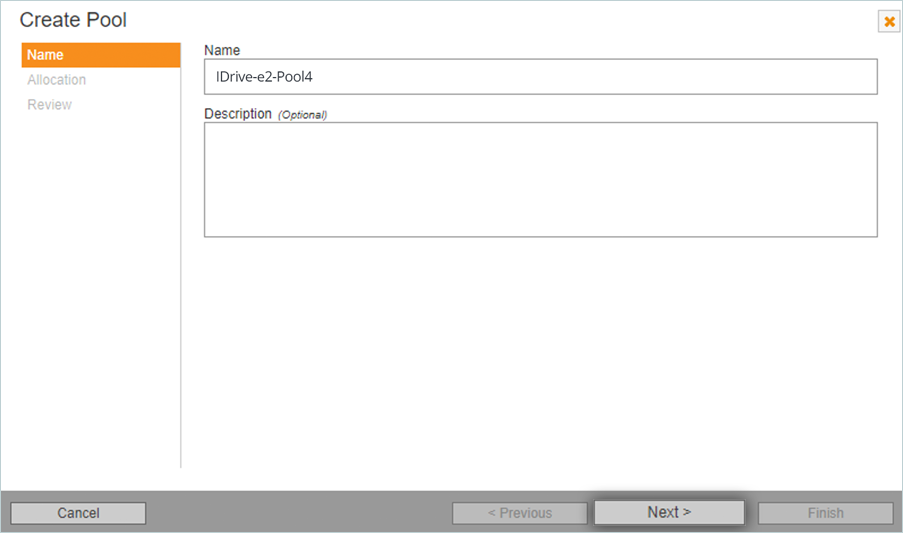This screenshot has width=903, height=533.
Task: Go to the Review step in sidebar
Action: click(50, 105)
